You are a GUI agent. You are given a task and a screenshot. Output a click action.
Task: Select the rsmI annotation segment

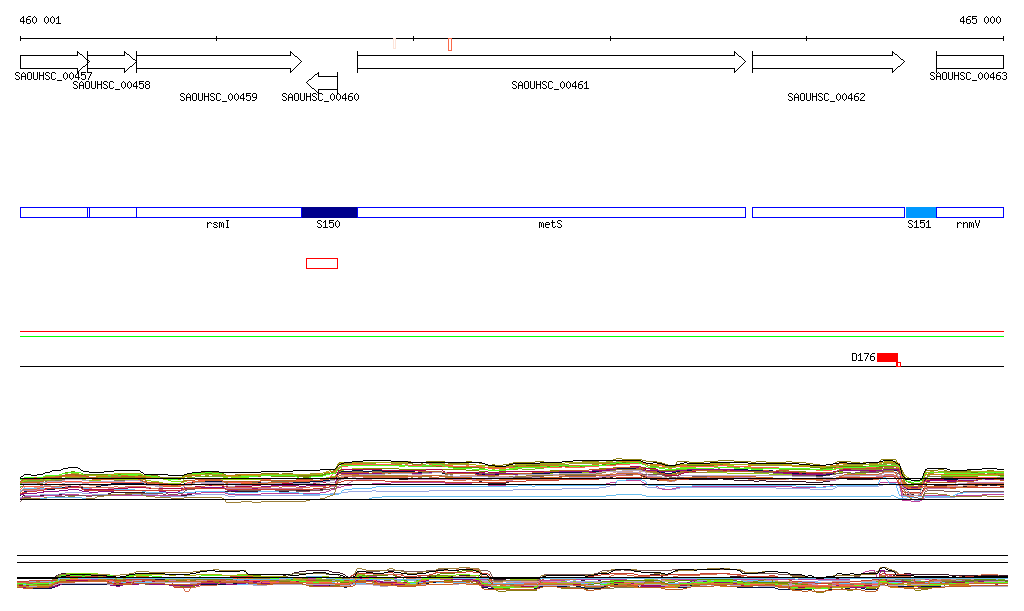point(218,212)
